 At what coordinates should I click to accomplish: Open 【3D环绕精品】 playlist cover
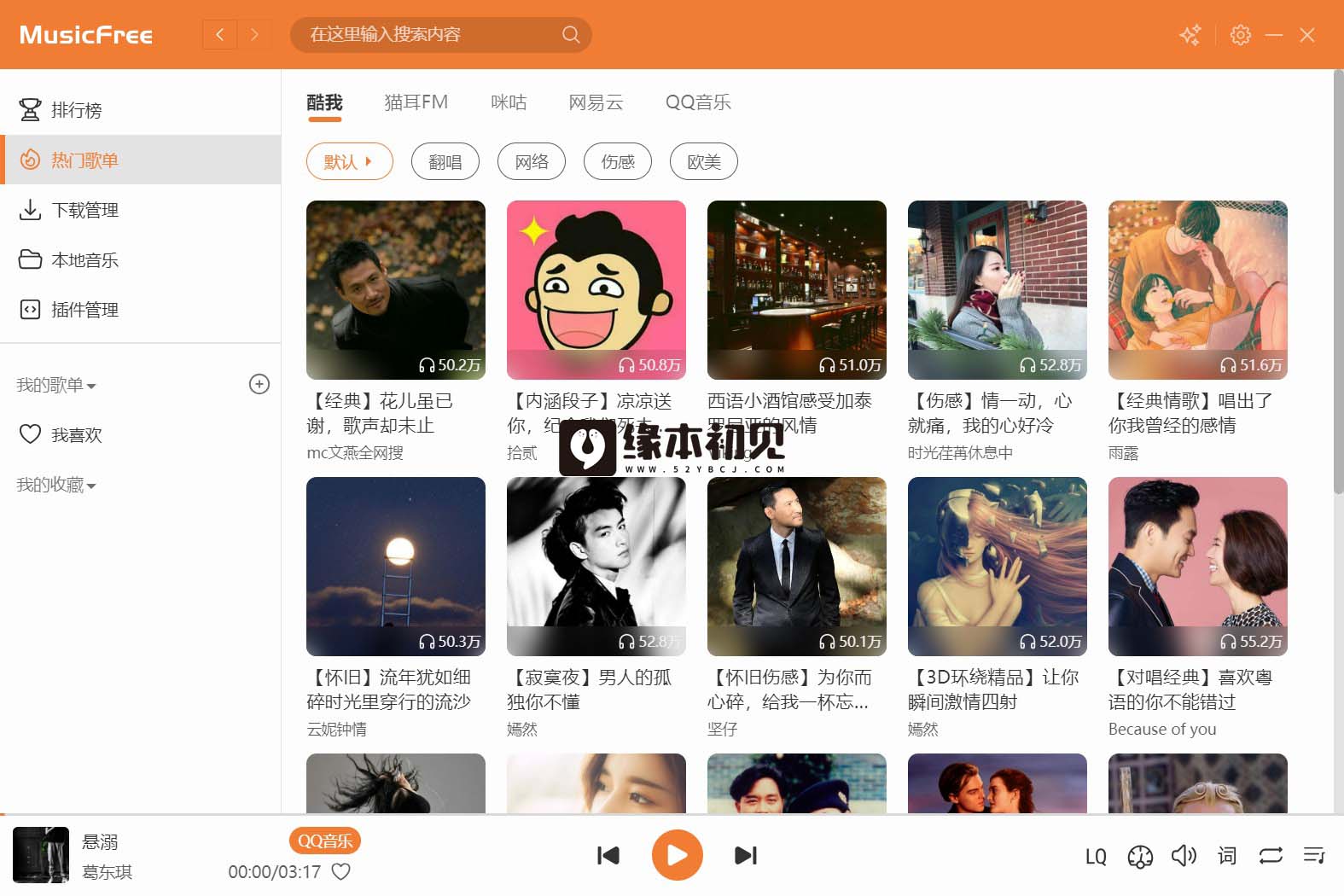(x=998, y=567)
